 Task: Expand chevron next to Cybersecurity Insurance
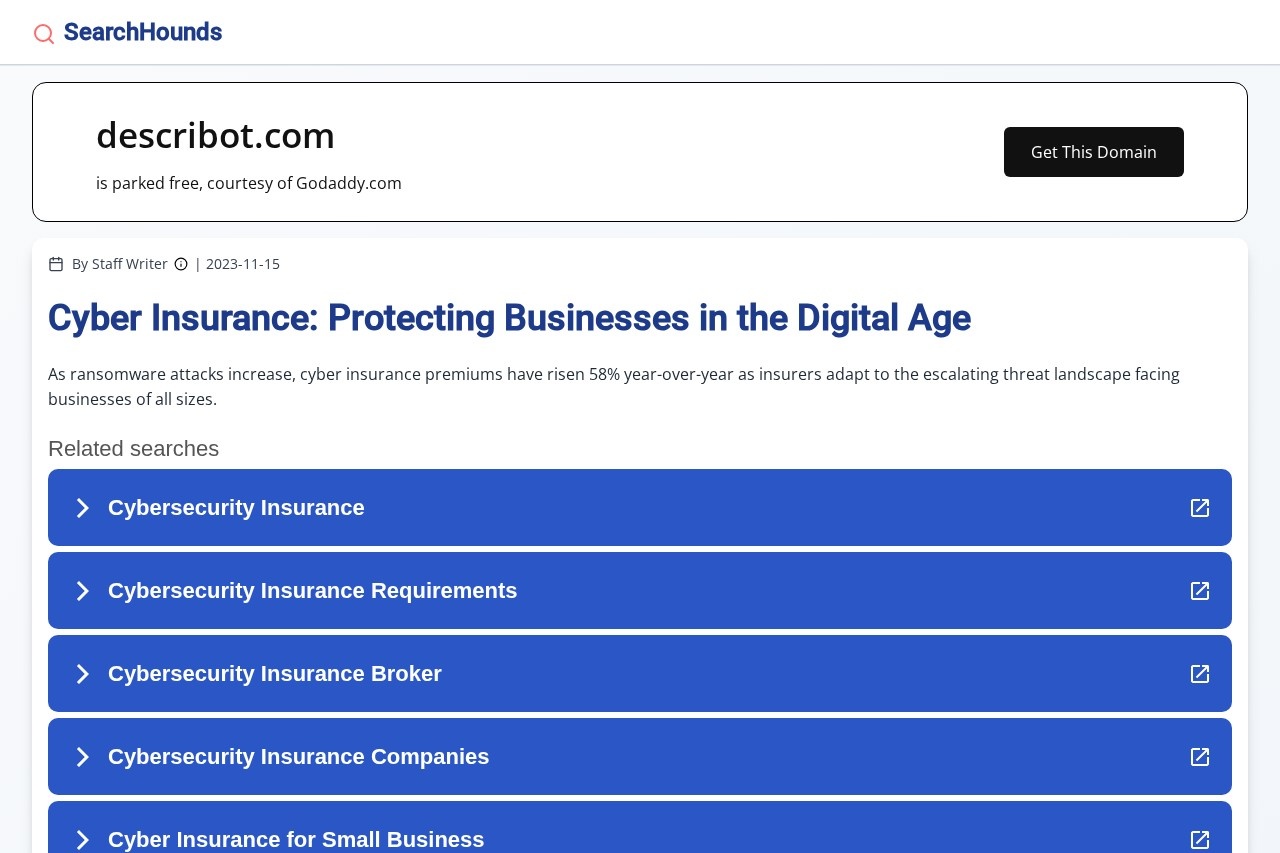tap(83, 508)
